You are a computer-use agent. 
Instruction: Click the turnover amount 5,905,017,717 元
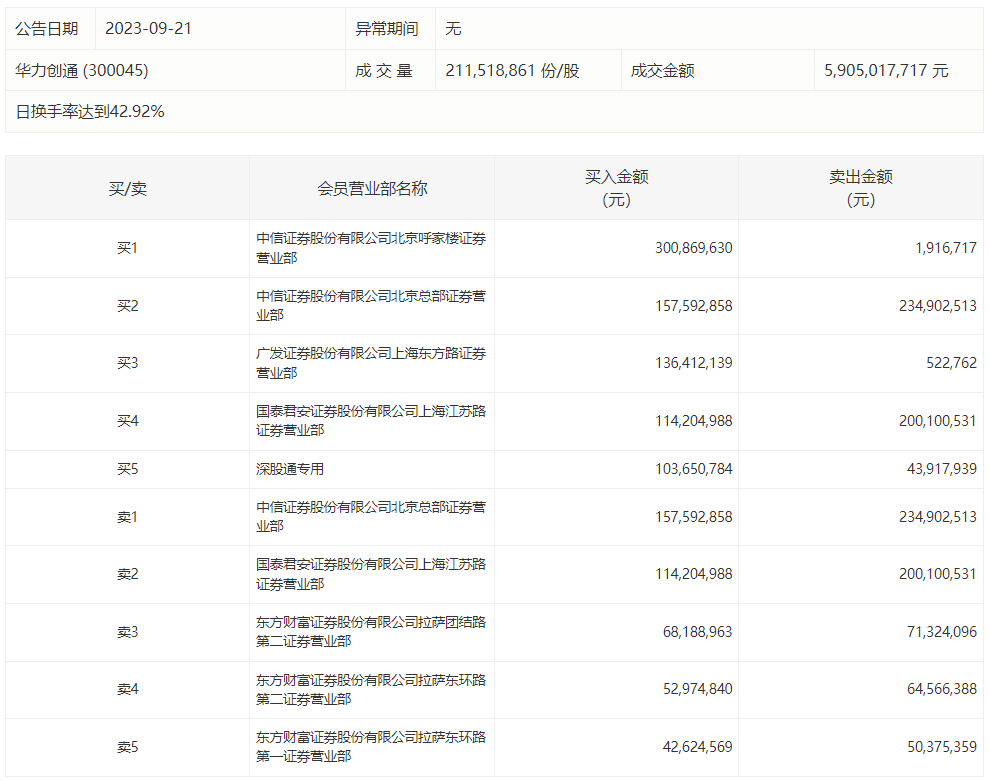(886, 71)
